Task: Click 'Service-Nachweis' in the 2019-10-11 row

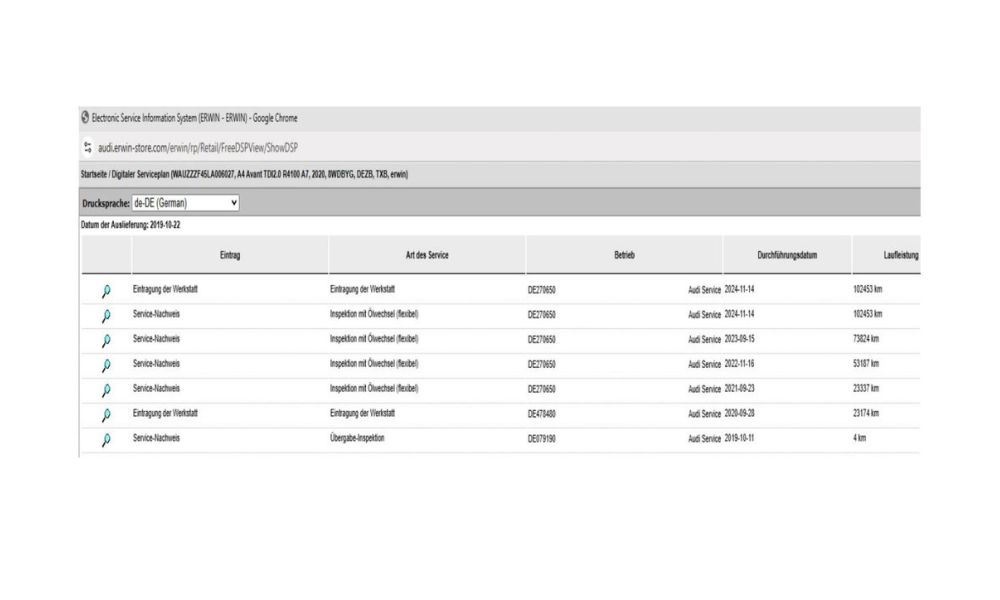Action: [x=156, y=438]
